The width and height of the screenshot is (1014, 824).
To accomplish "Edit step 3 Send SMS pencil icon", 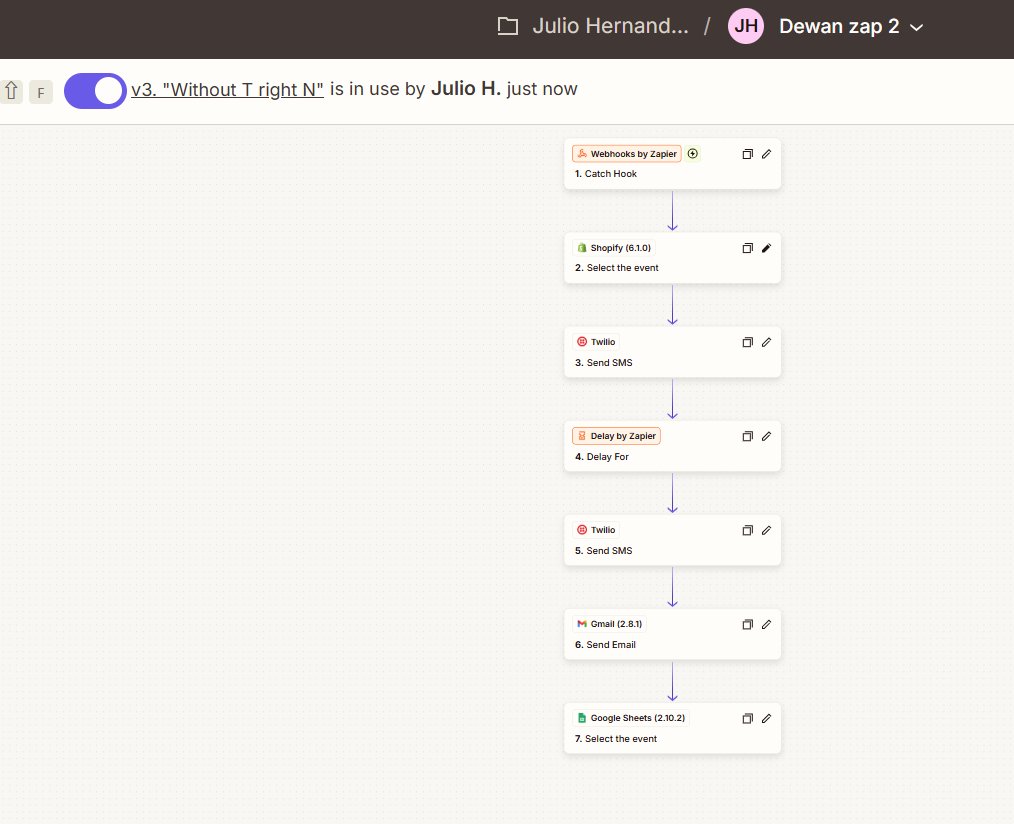I will [x=766, y=342].
